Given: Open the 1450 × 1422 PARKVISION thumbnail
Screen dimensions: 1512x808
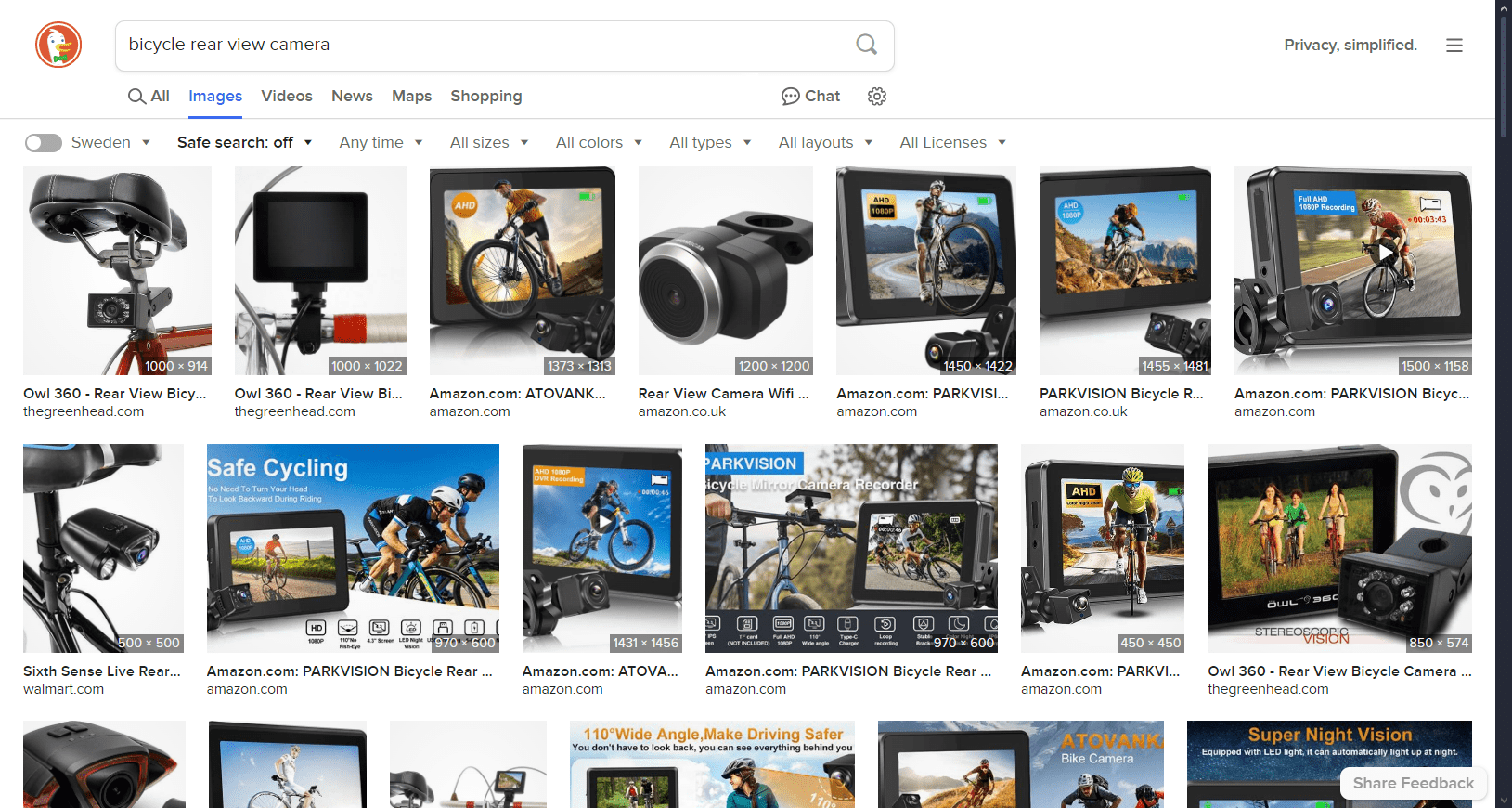Looking at the screenshot, I should pyautogui.click(x=926, y=271).
